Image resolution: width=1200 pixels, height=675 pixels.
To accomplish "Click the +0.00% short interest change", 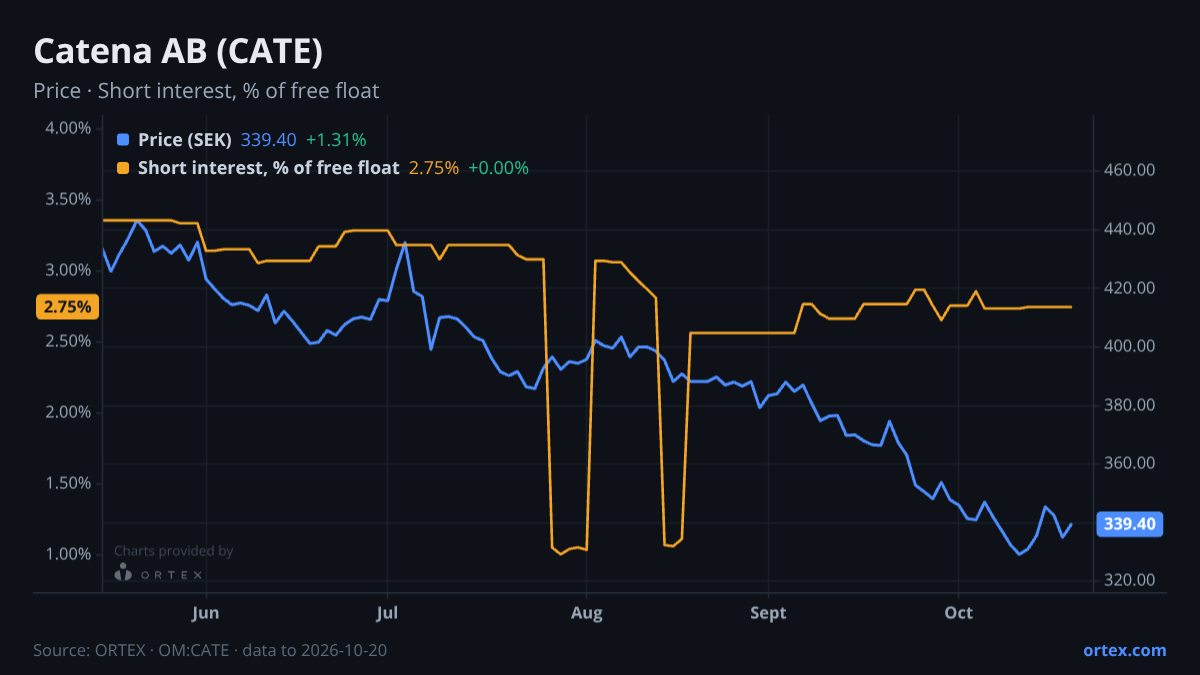I will [498, 168].
